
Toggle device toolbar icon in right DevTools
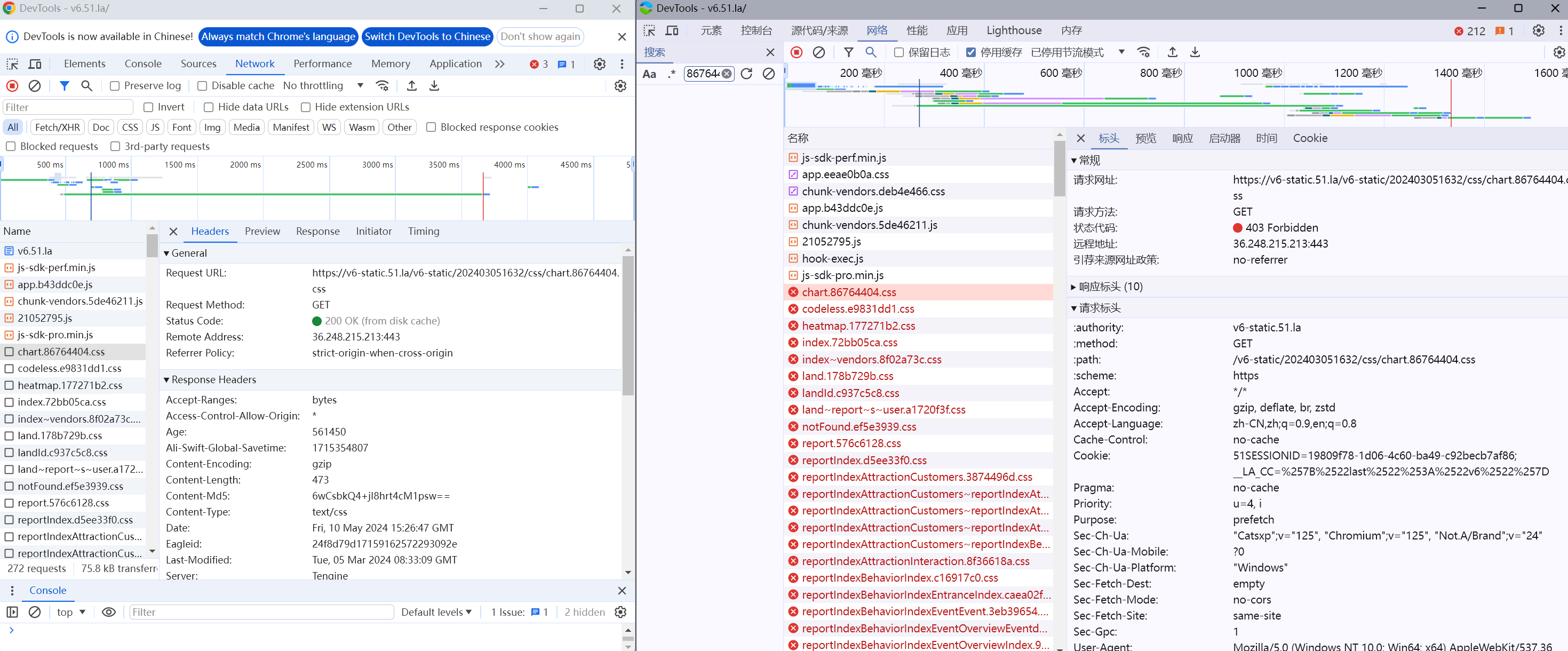672,30
